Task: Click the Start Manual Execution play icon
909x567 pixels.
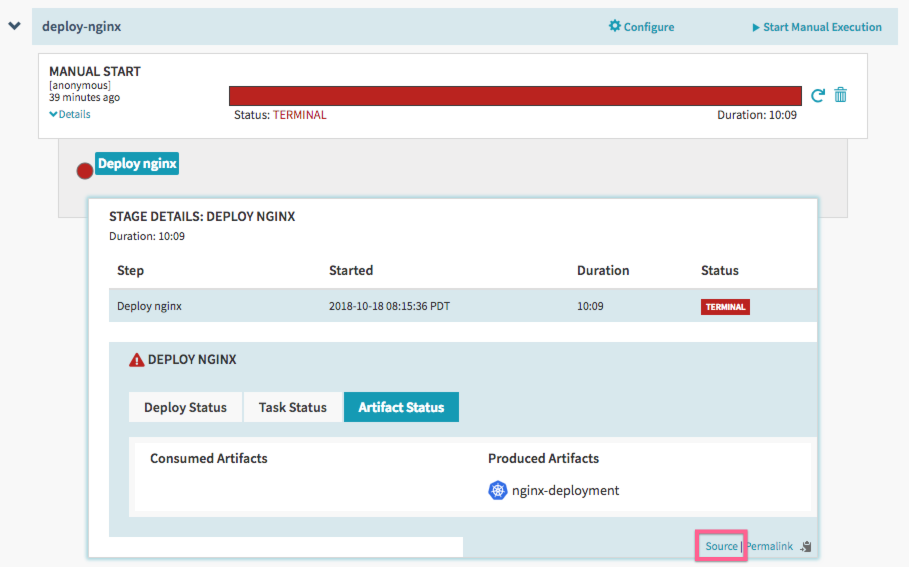Action: pos(756,27)
